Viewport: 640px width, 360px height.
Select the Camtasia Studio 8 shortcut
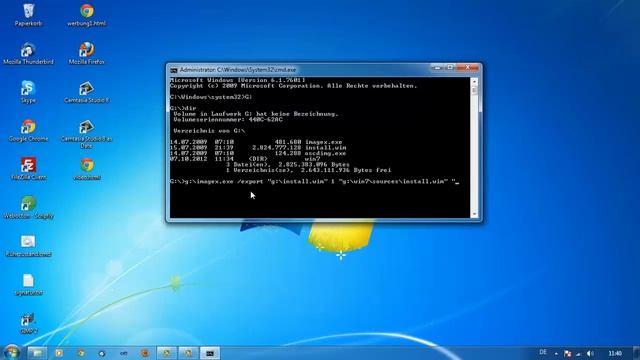point(87,92)
